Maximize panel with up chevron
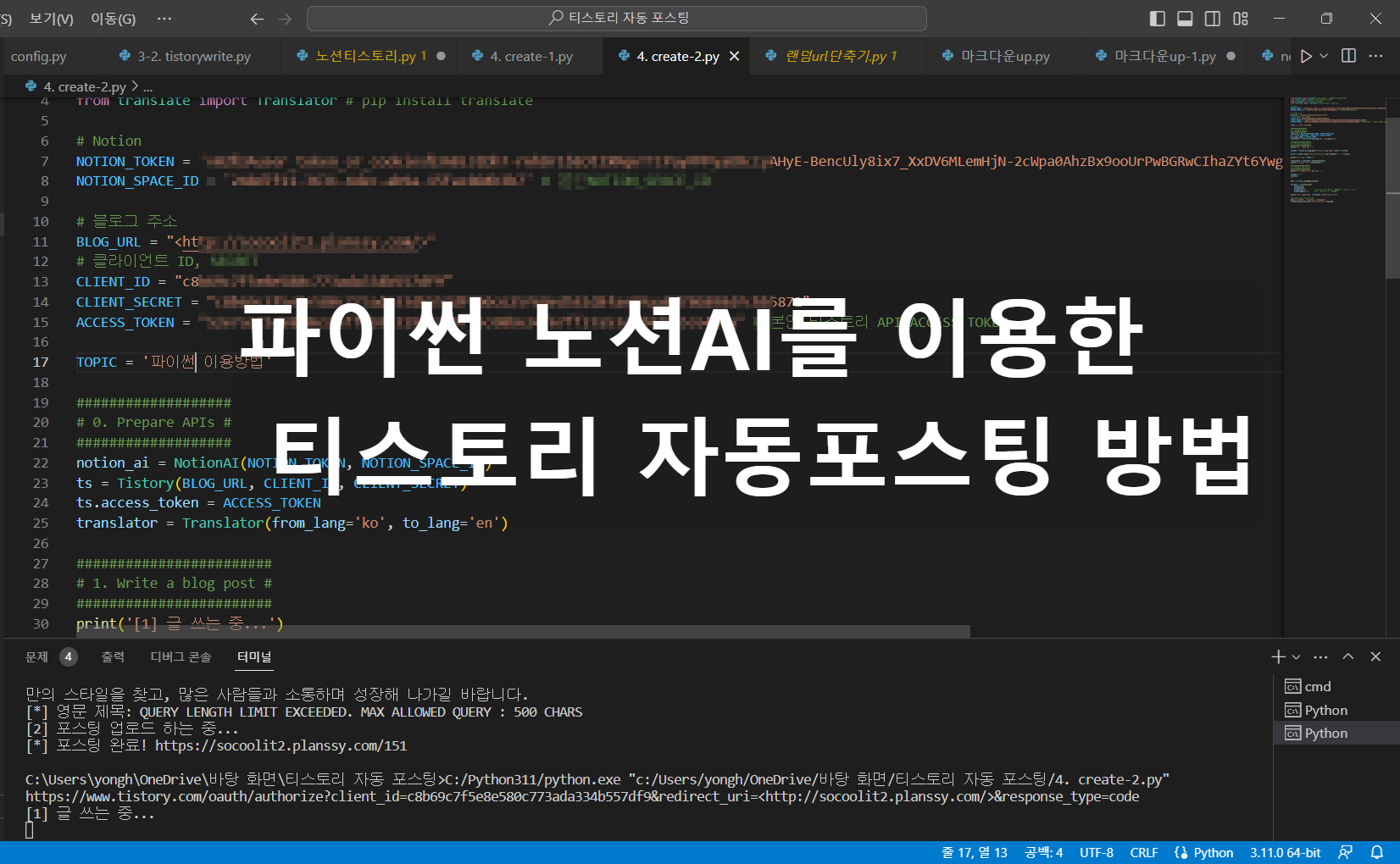Viewport: 1400px width, 864px height. click(x=1348, y=656)
